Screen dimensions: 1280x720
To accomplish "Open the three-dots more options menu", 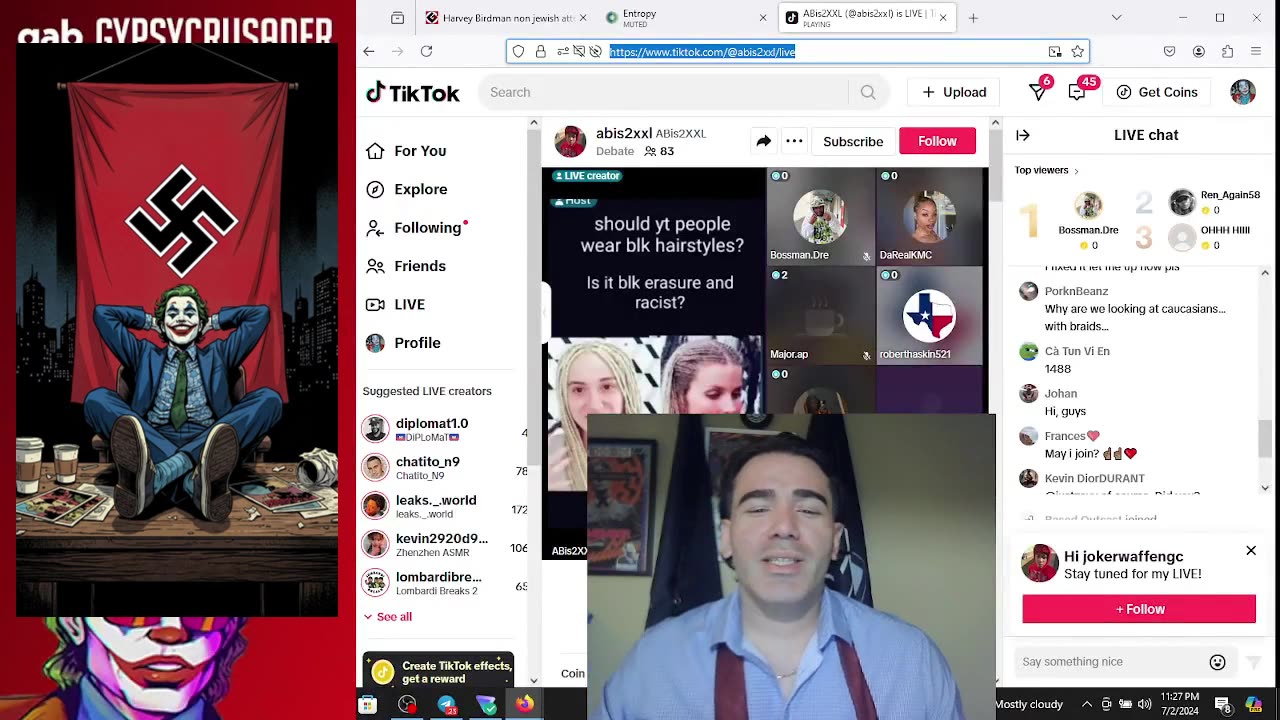I will (x=794, y=141).
